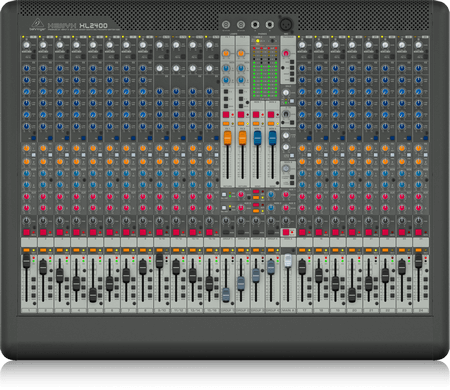The width and height of the screenshot is (450, 390).
Task: Click the white main mix fader
Action: tap(288, 261)
